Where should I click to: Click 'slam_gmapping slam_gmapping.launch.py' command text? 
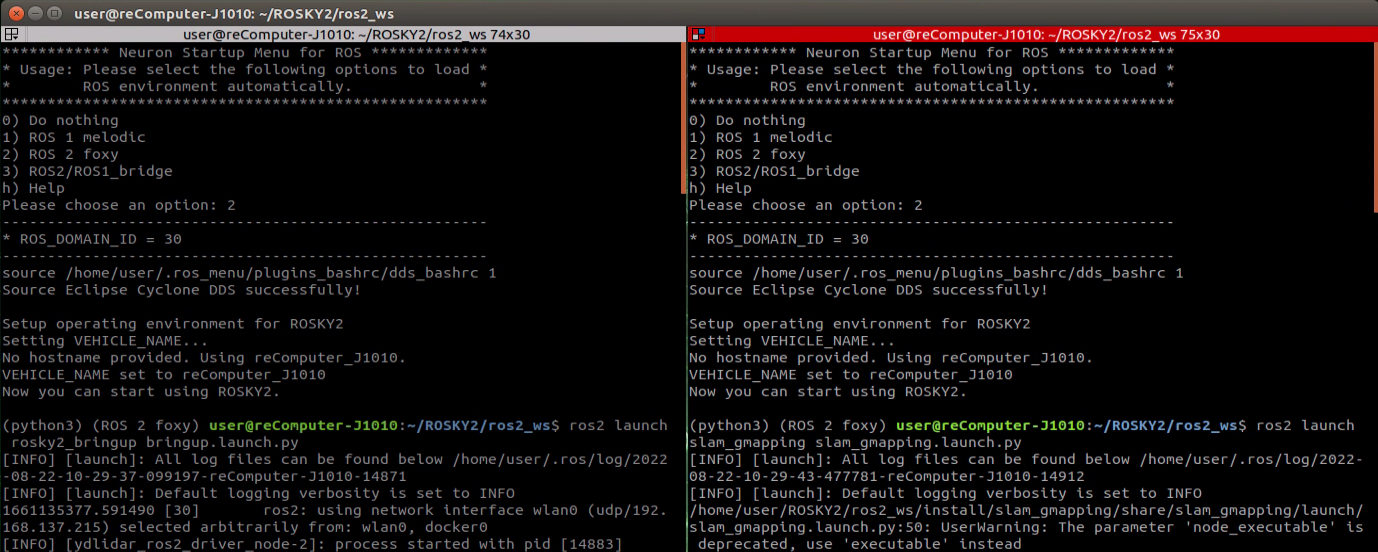pyautogui.click(x=856, y=442)
